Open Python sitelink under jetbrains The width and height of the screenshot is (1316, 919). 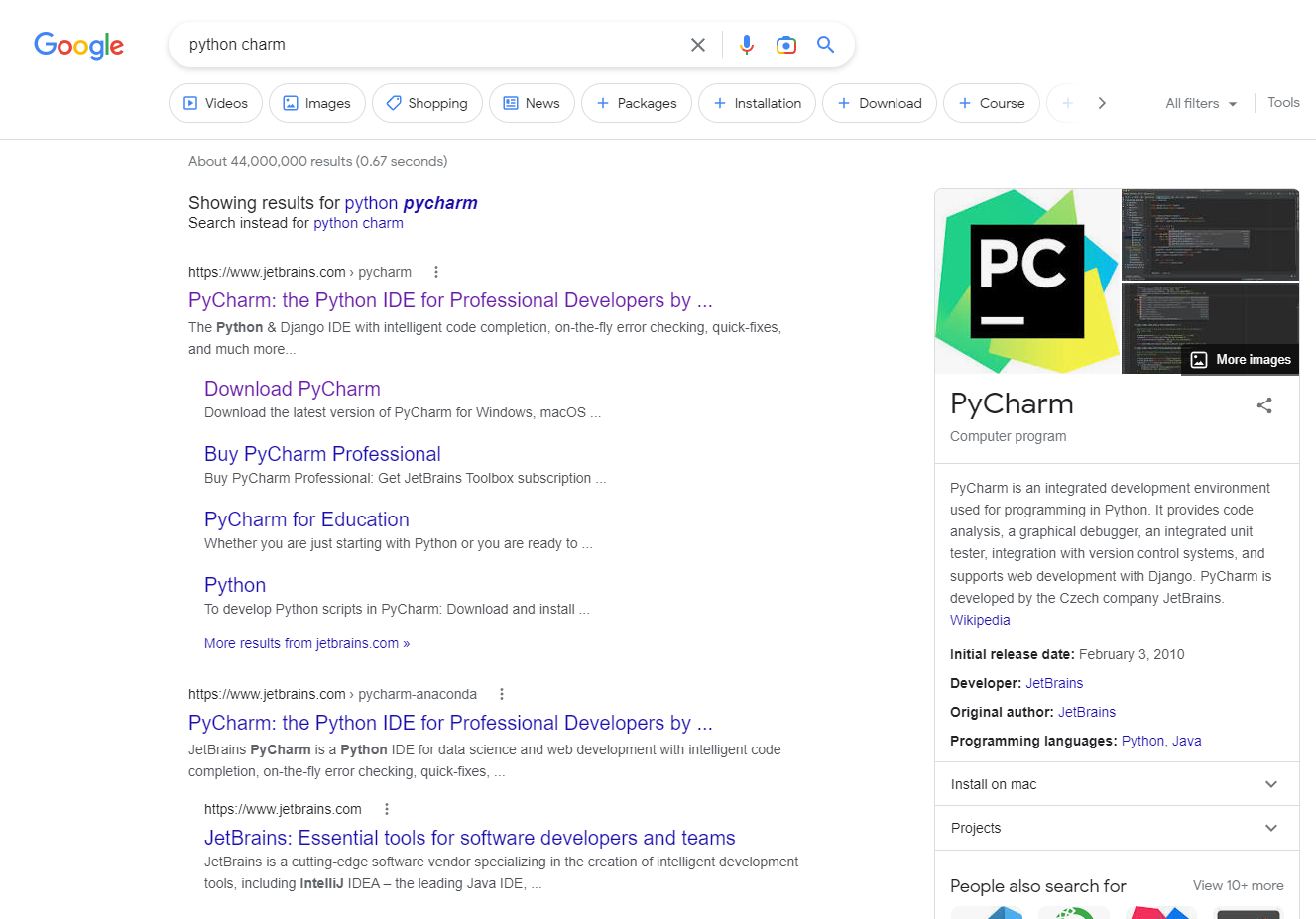235,585
